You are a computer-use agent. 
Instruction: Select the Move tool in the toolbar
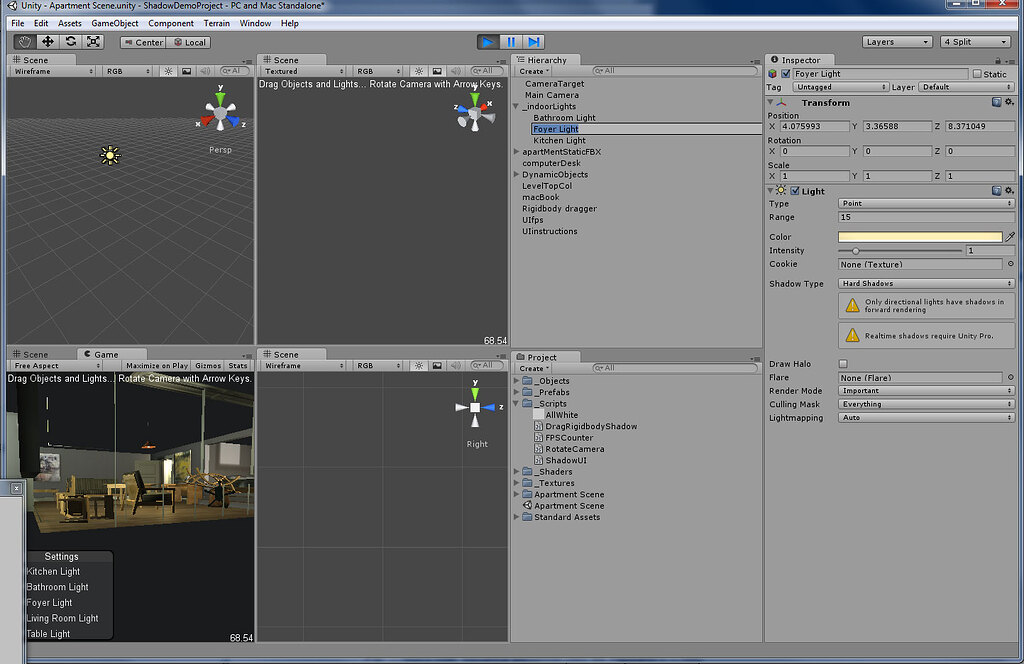click(47, 42)
